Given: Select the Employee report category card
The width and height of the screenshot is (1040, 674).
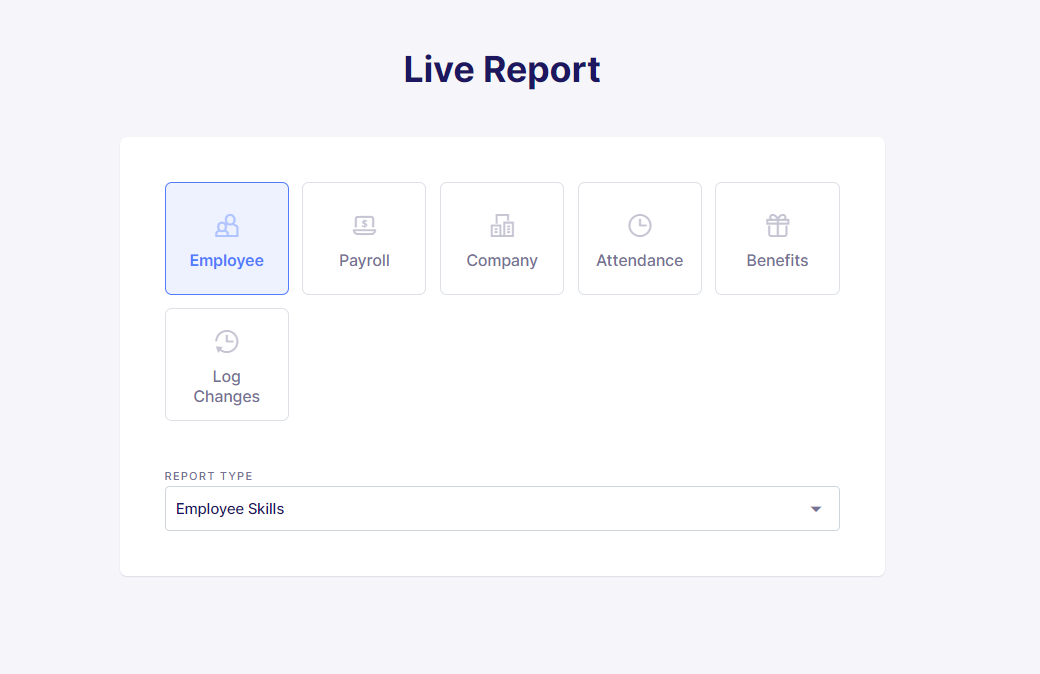Looking at the screenshot, I should click(227, 238).
